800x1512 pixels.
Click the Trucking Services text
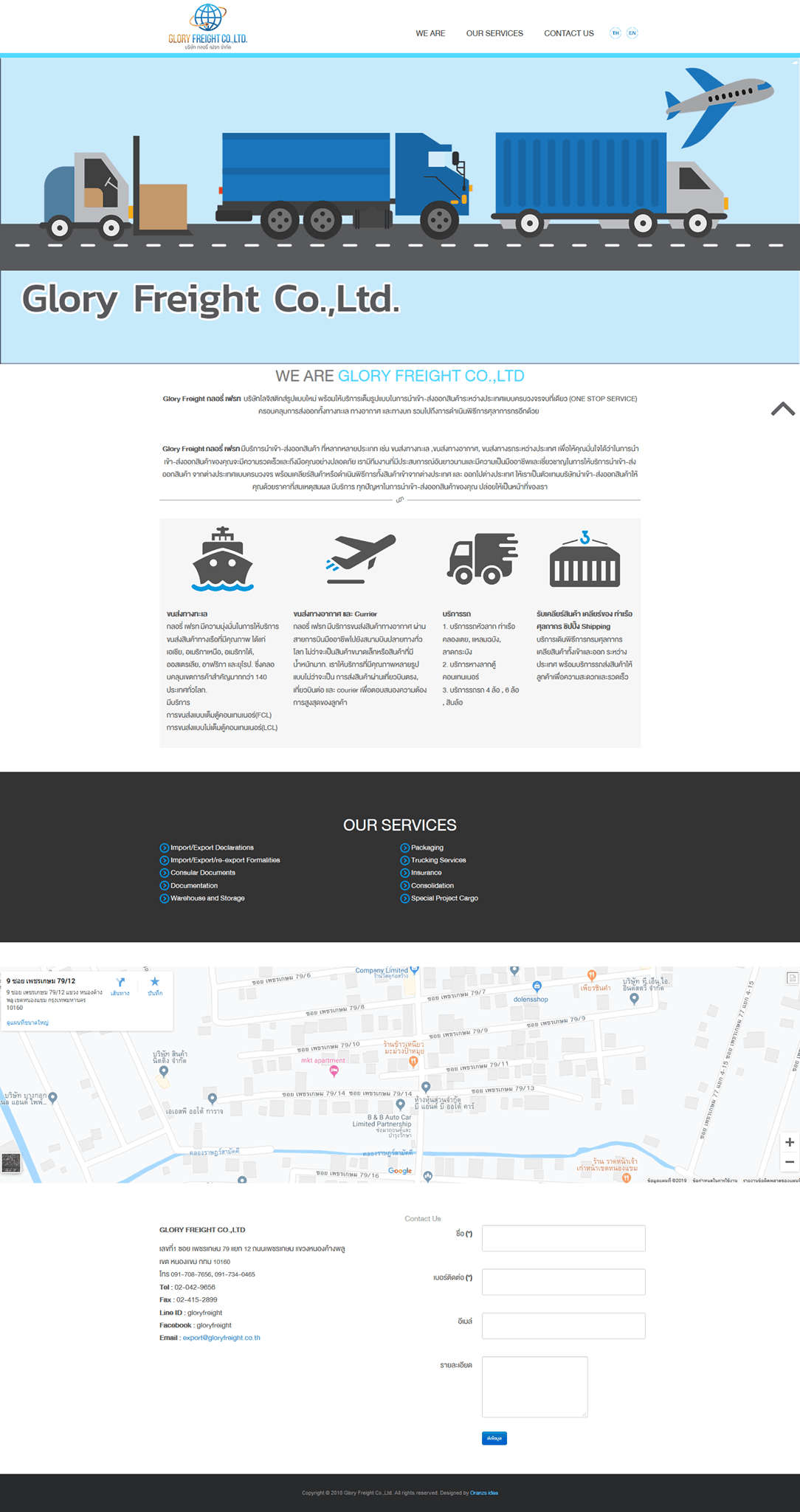coord(438,860)
